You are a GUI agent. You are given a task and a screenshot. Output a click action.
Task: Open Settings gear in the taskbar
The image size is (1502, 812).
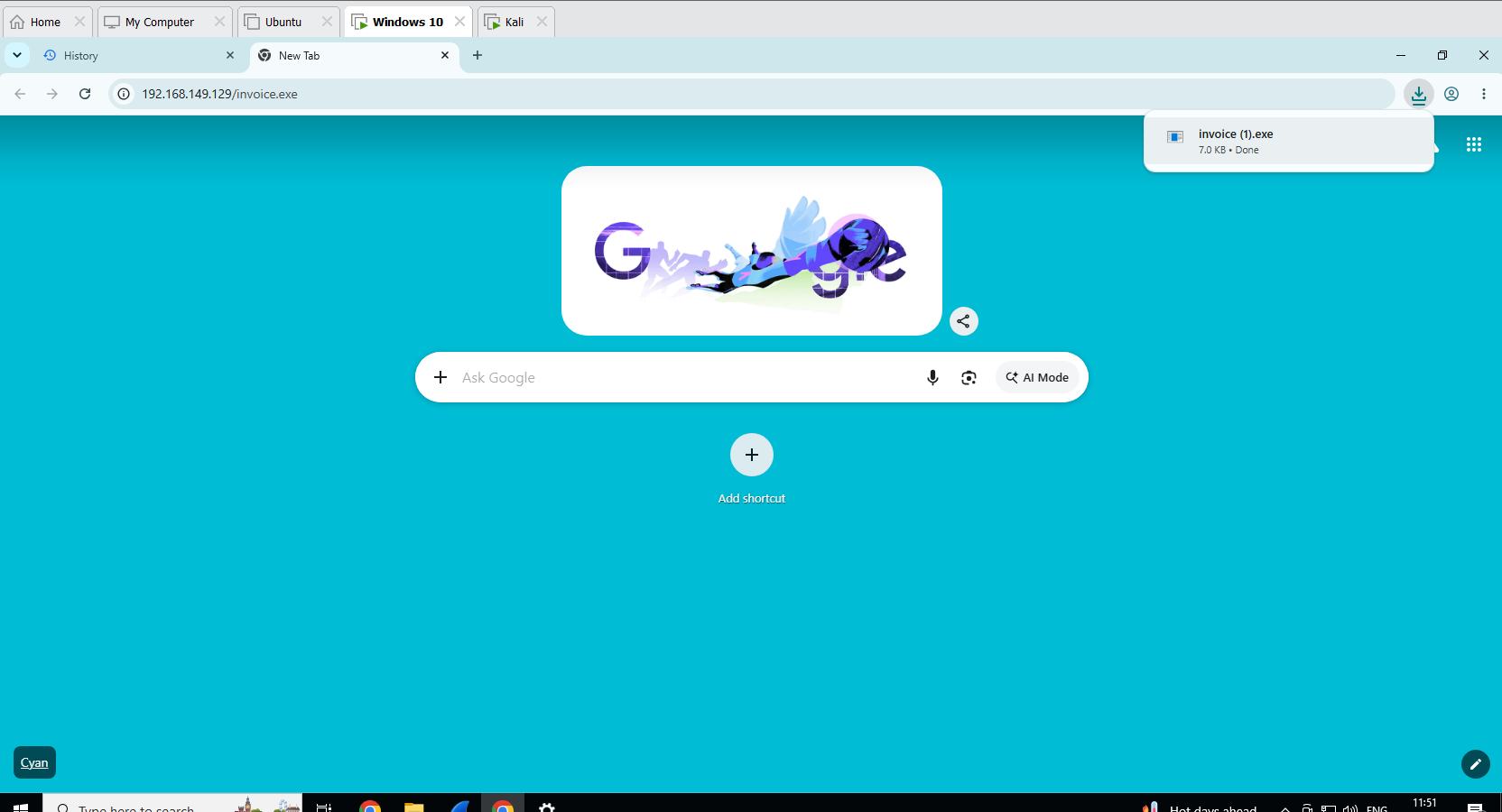pos(547,806)
